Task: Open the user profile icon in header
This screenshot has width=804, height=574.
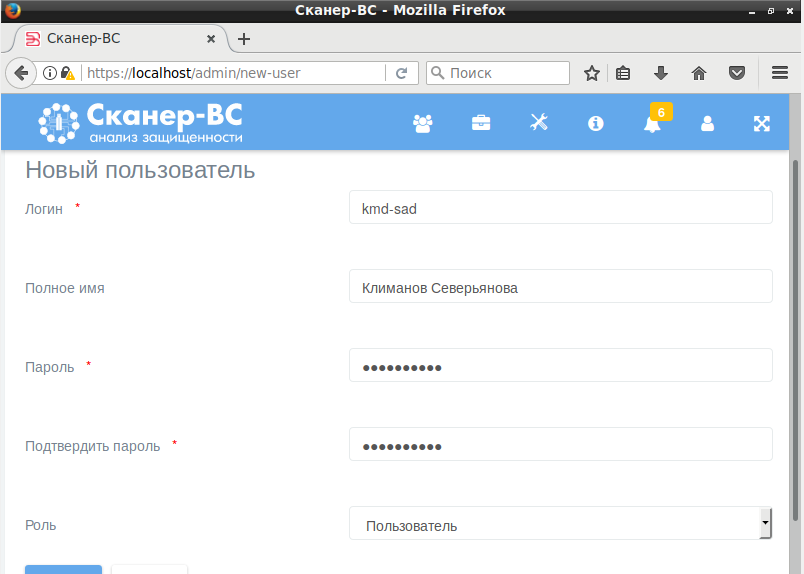Action: [x=707, y=123]
